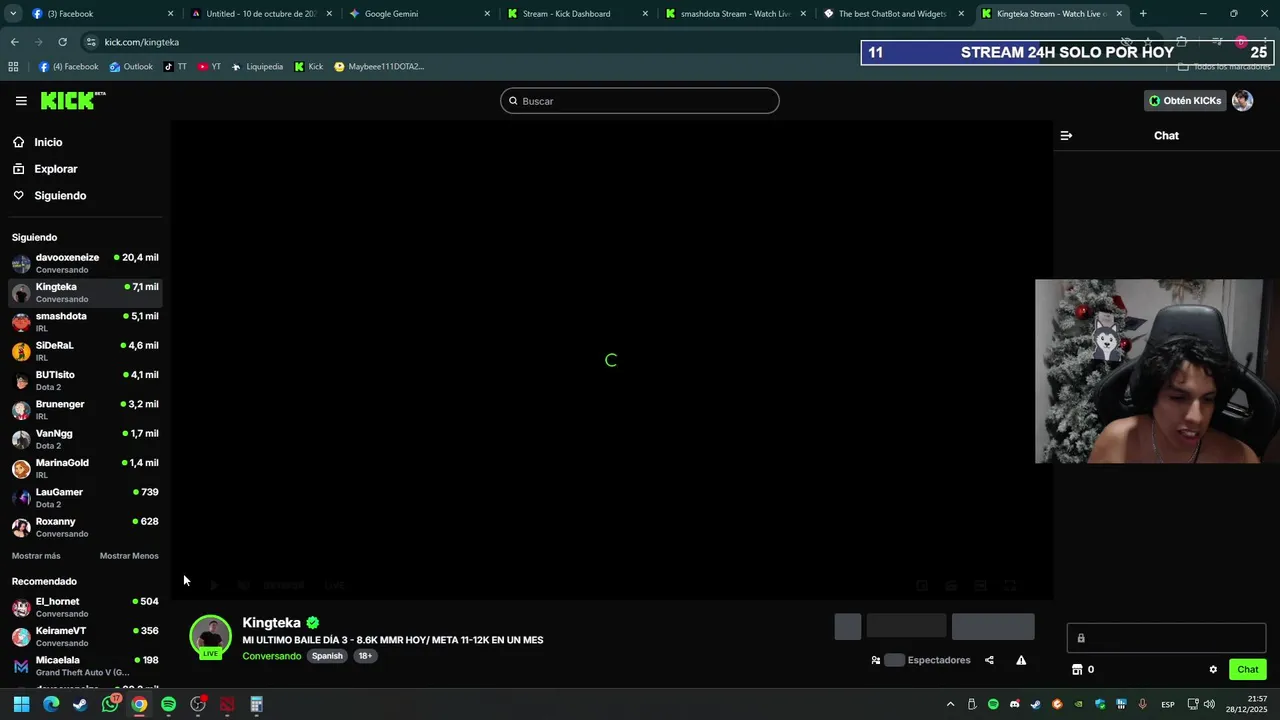Go to Inicio in the sidebar
The image size is (1280, 720).
click(x=48, y=142)
